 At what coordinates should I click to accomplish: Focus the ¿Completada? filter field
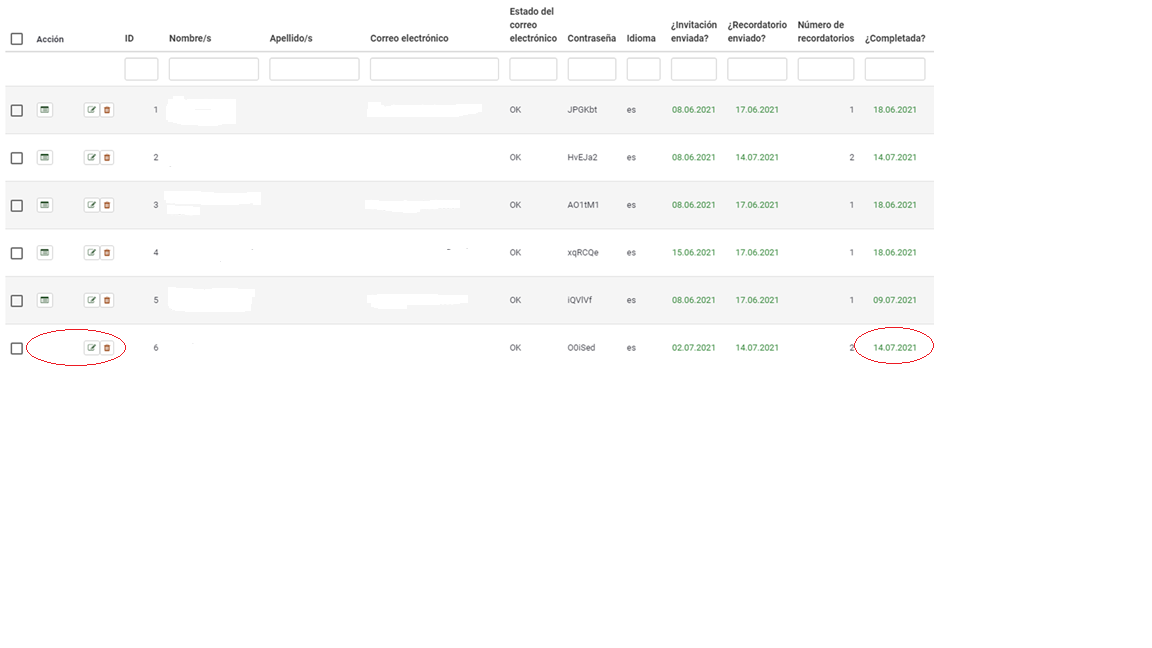[x=895, y=69]
